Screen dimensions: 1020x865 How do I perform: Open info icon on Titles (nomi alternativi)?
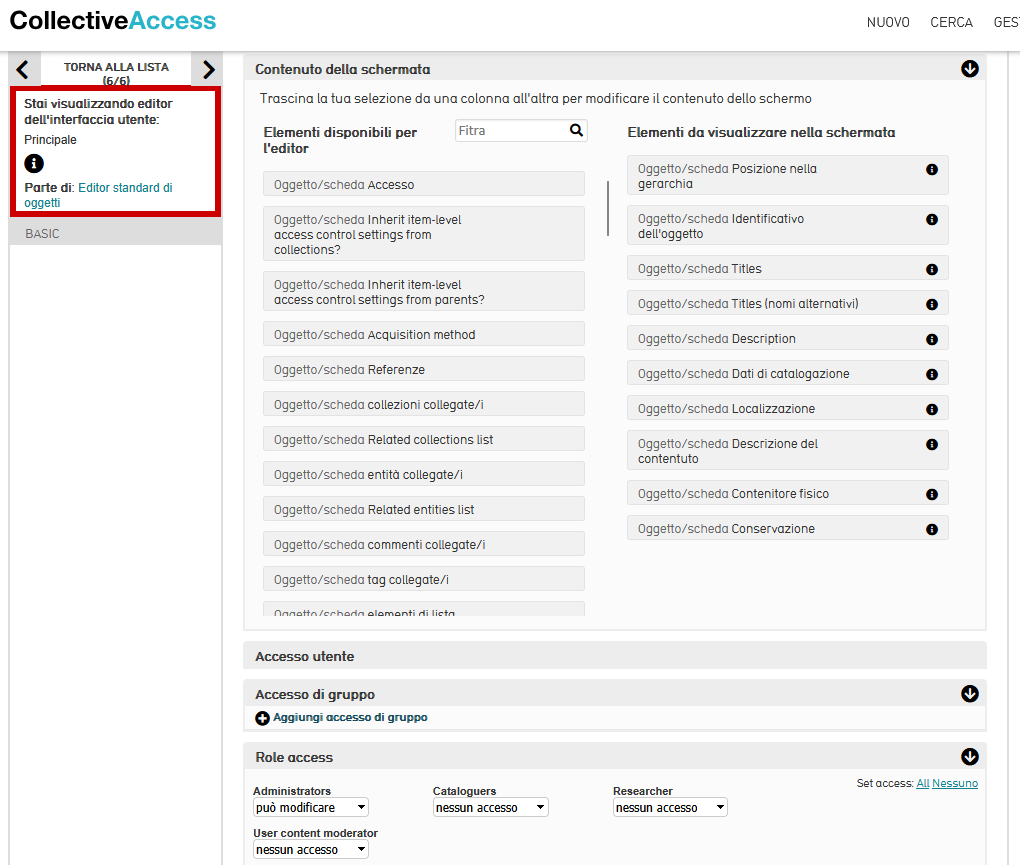click(x=932, y=304)
